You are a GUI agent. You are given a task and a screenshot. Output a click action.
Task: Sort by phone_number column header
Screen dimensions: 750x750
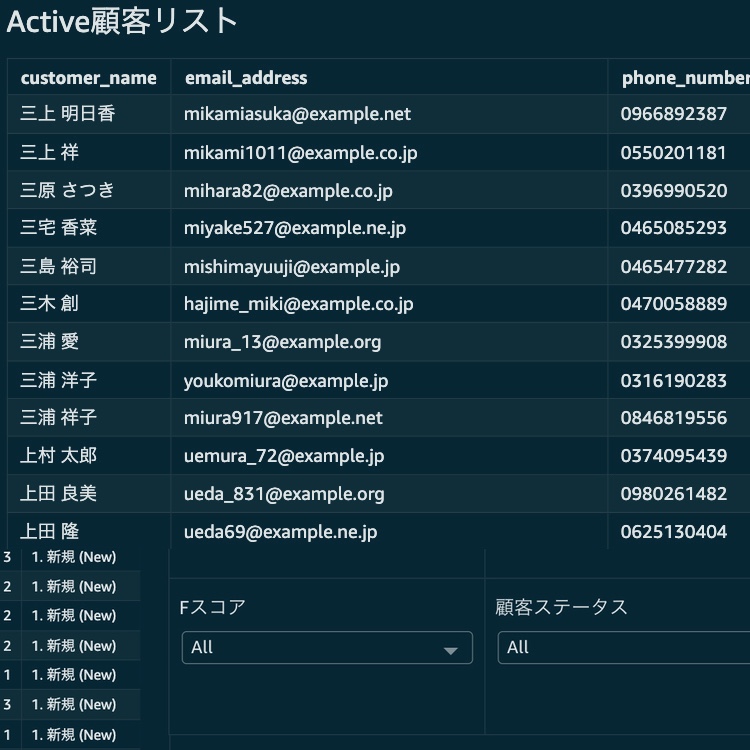684,78
